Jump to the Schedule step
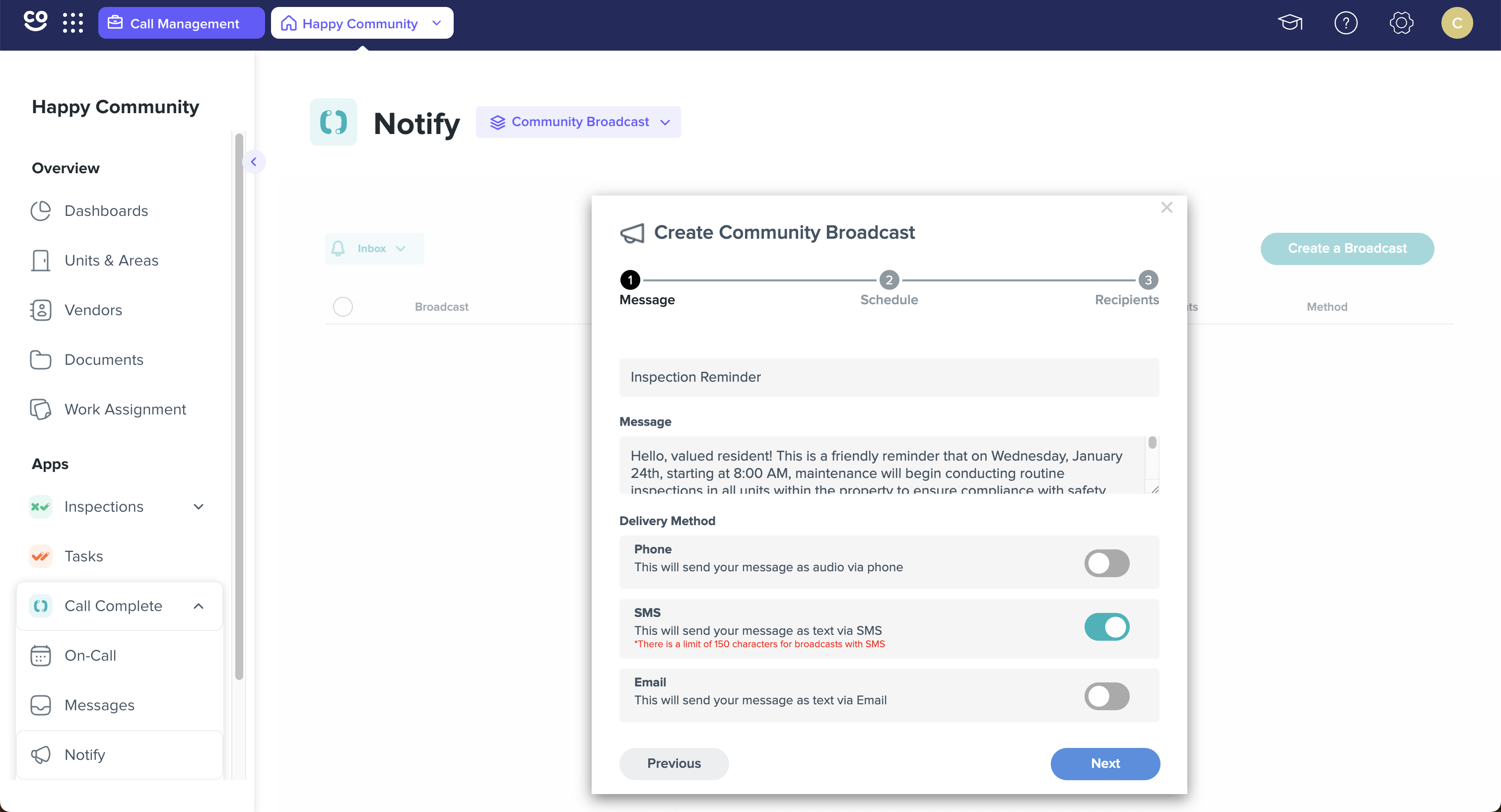 point(888,289)
